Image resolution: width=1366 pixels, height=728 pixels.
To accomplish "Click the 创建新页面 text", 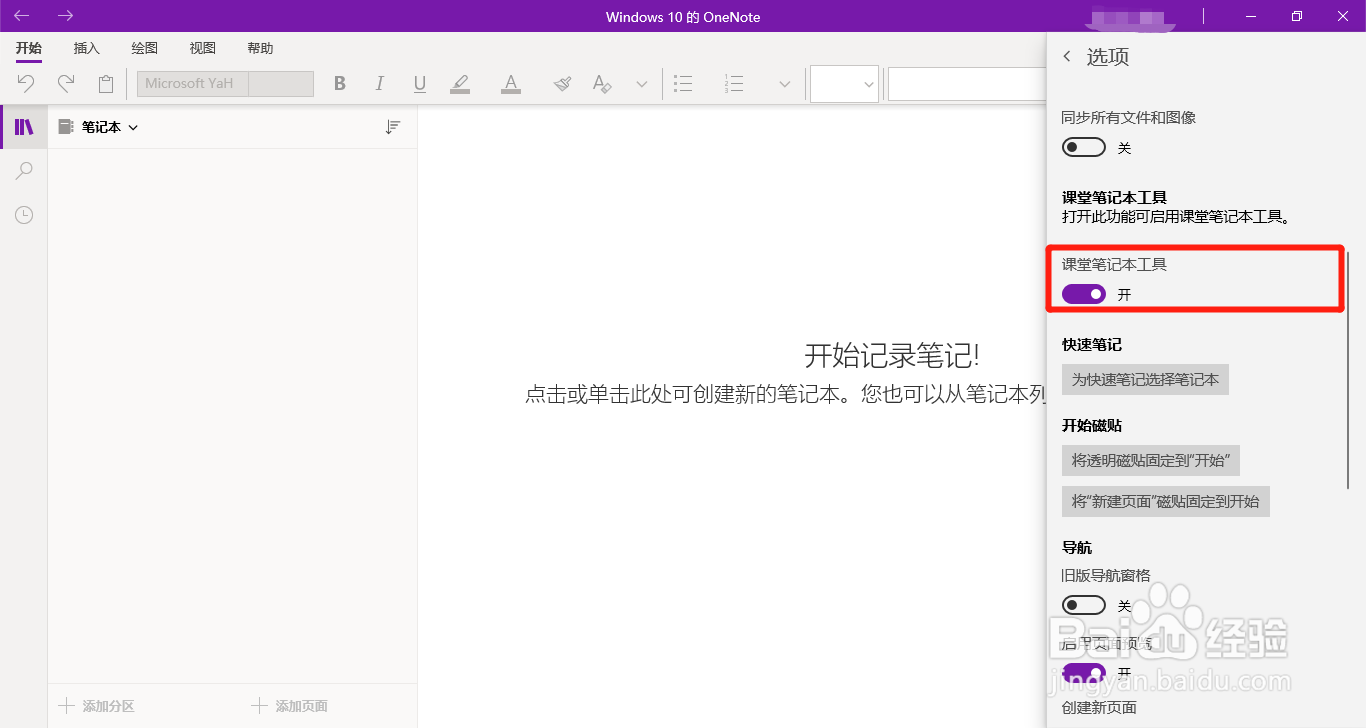I will (x=1099, y=708).
